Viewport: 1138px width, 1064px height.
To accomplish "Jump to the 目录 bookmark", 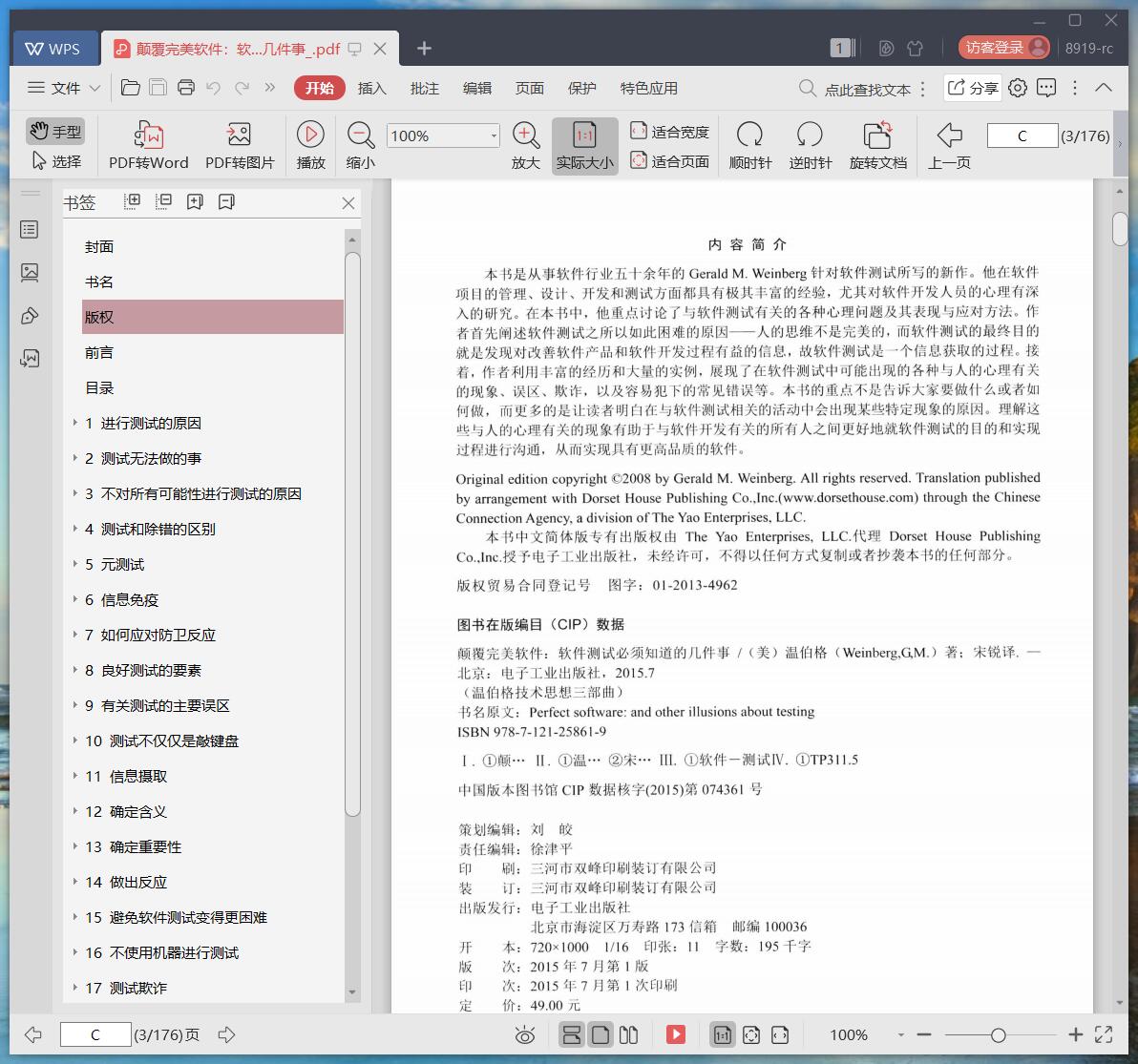I will [98, 387].
